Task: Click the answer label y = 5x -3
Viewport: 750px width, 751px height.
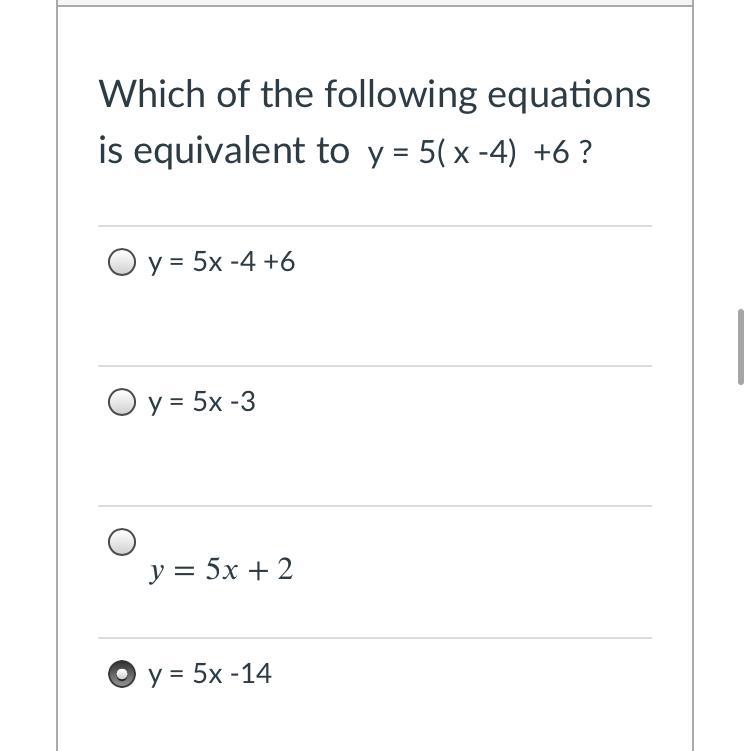Action: click(202, 402)
